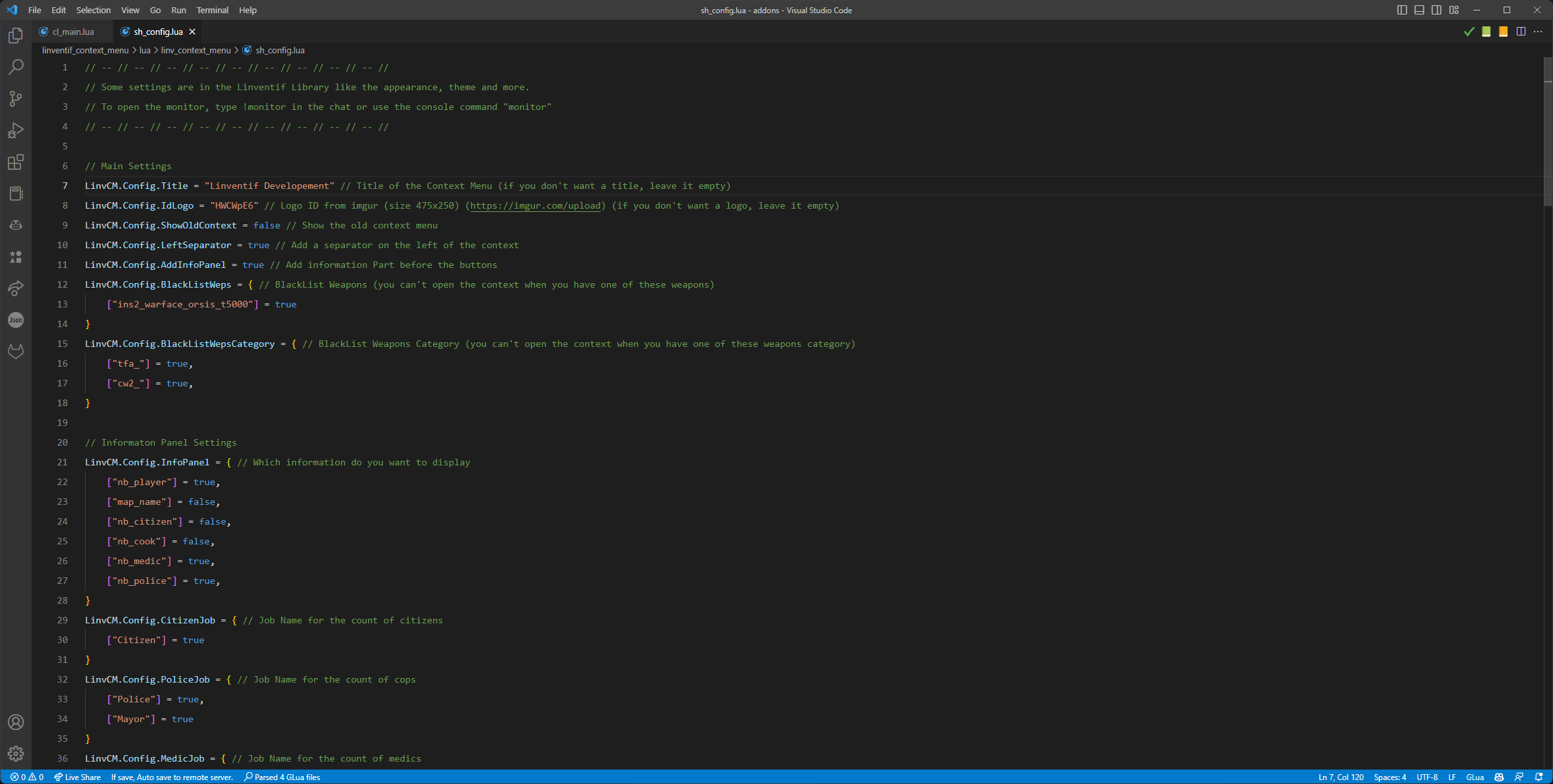
Task: Open the Explorer view in the activity bar
Action: 16,36
